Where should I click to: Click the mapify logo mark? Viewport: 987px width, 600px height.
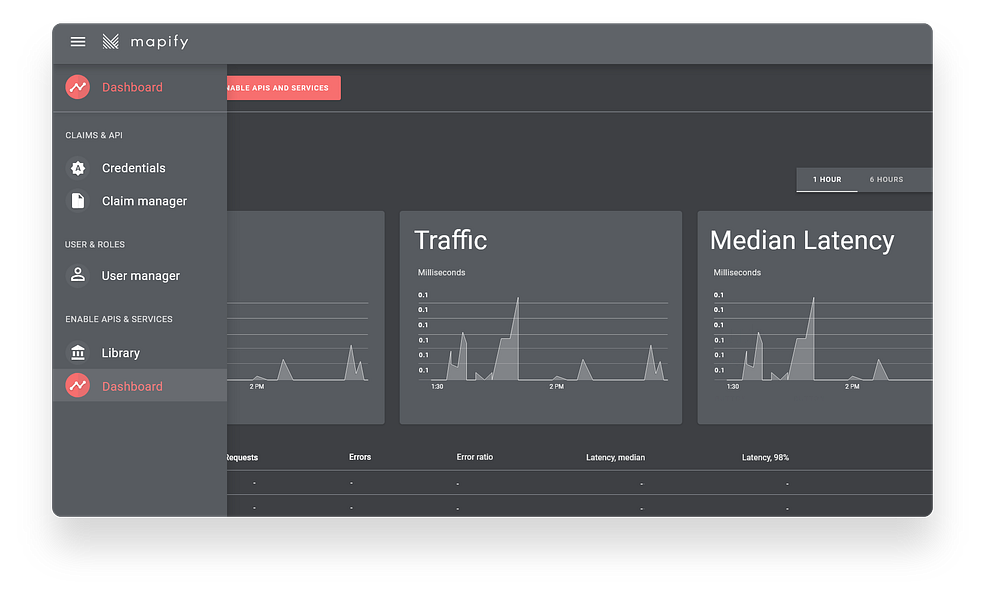coord(111,42)
